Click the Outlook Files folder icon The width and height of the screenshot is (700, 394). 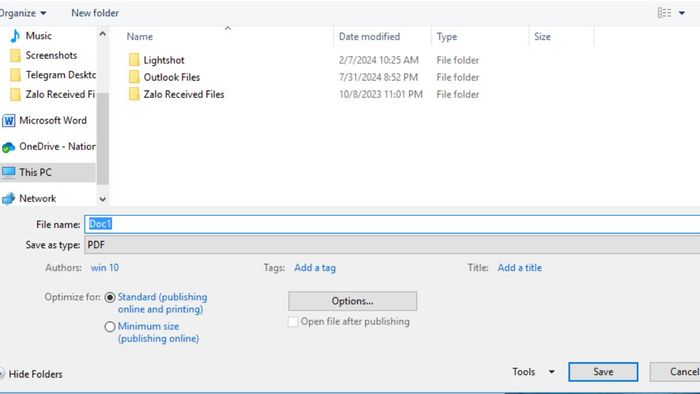(134, 77)
